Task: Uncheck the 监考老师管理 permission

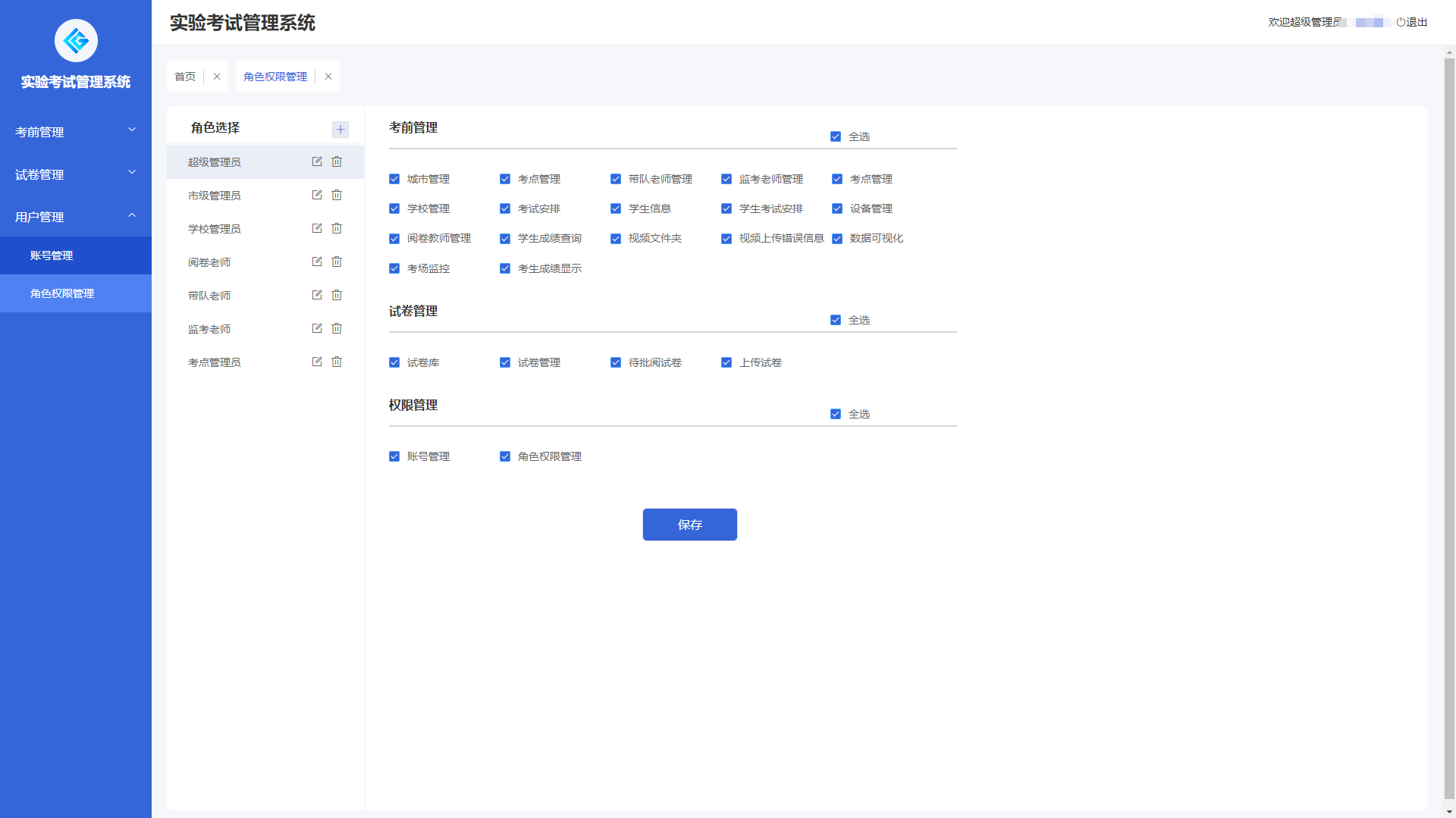Action: (726, 179)
